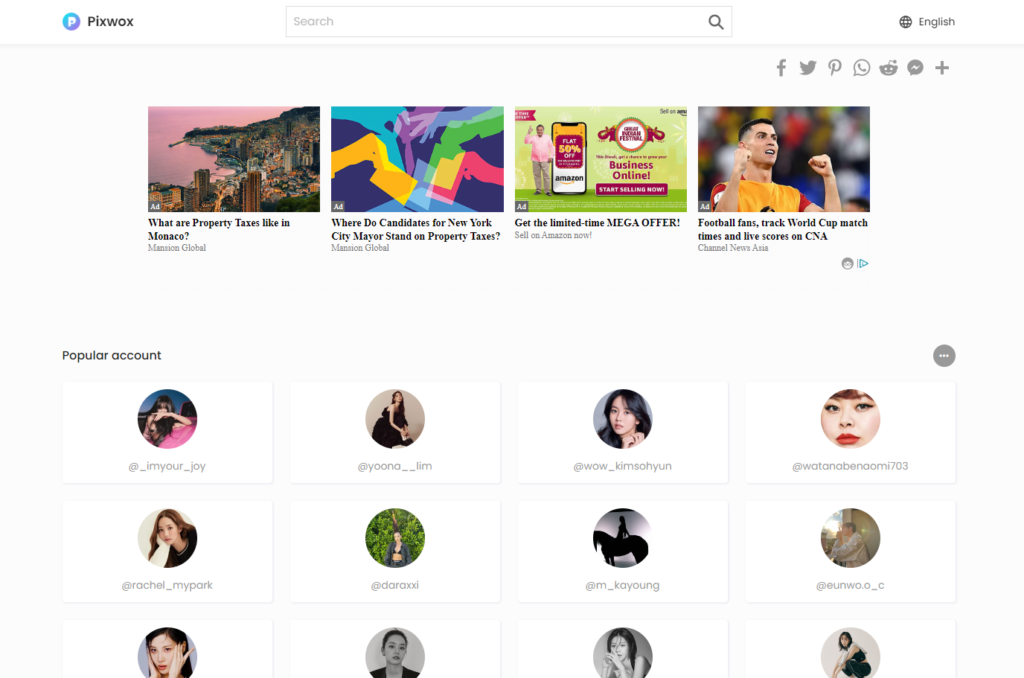Open @_imyour_joy account card

click(167, 432)
